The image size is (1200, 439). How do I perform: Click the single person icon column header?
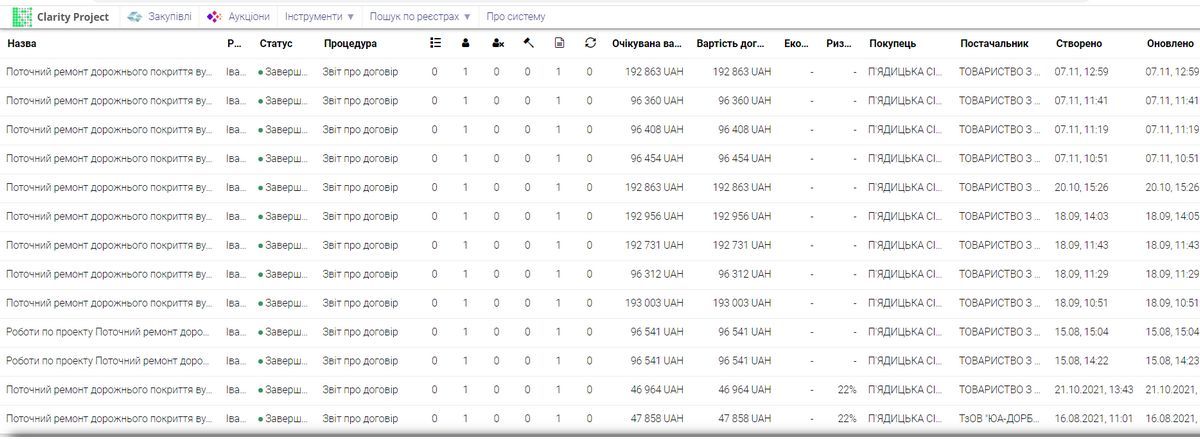coord(465,43)
